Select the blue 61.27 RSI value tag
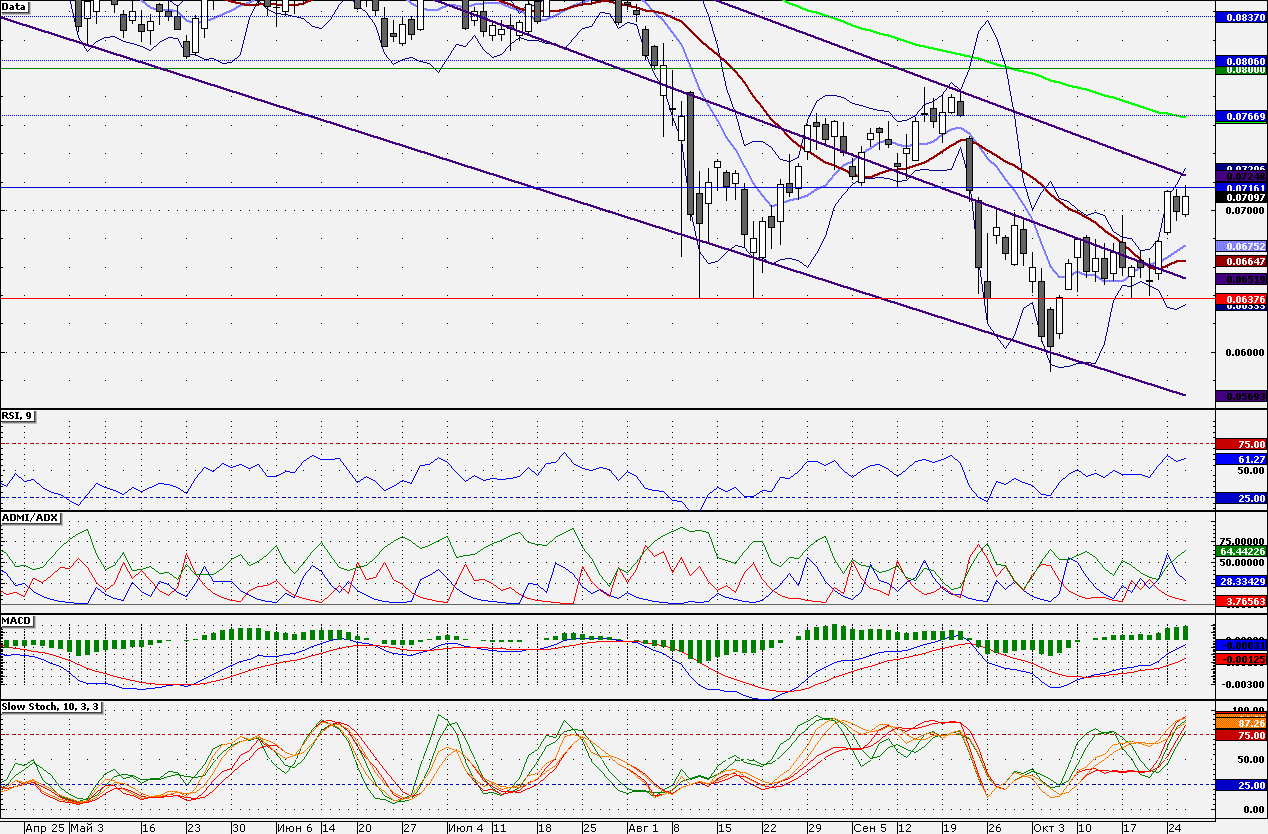The width and height of the screenshot is (1268, 834). (x=1240, y=459)
